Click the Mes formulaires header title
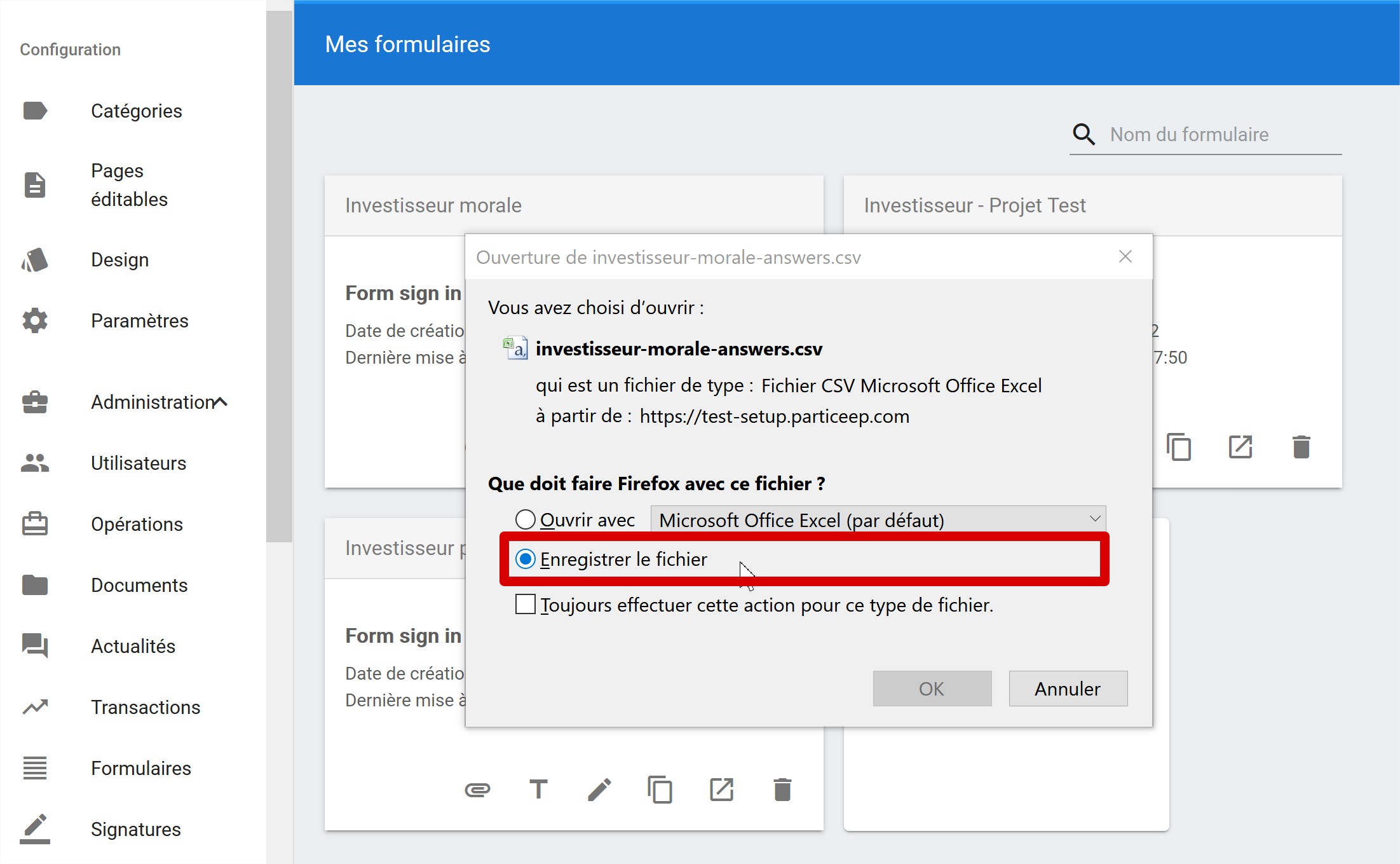This screenshot has width=1400, height=864. (407, 44)
